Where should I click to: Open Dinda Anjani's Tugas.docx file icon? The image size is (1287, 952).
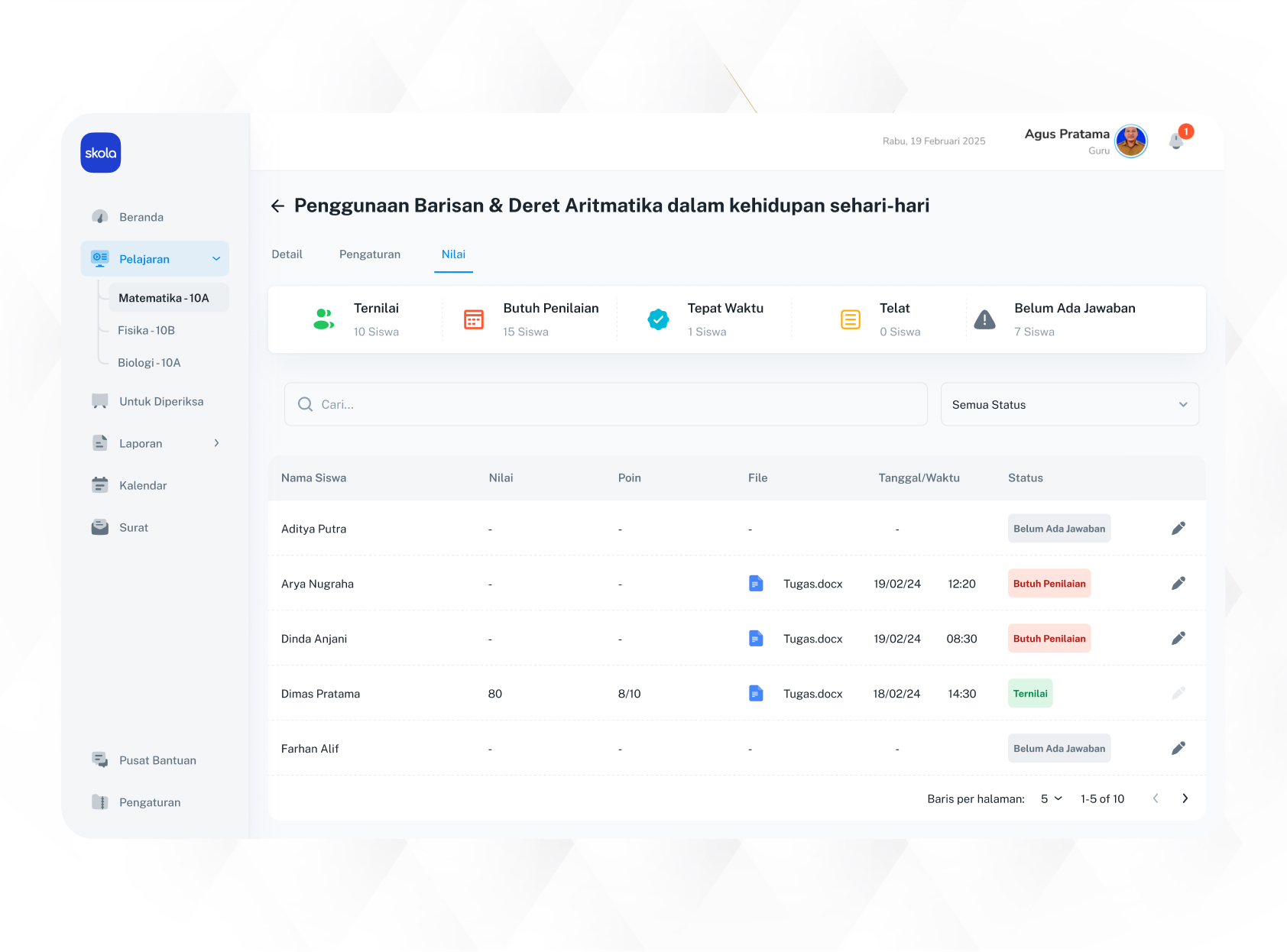pyautogui.click(x=756, y=639)
